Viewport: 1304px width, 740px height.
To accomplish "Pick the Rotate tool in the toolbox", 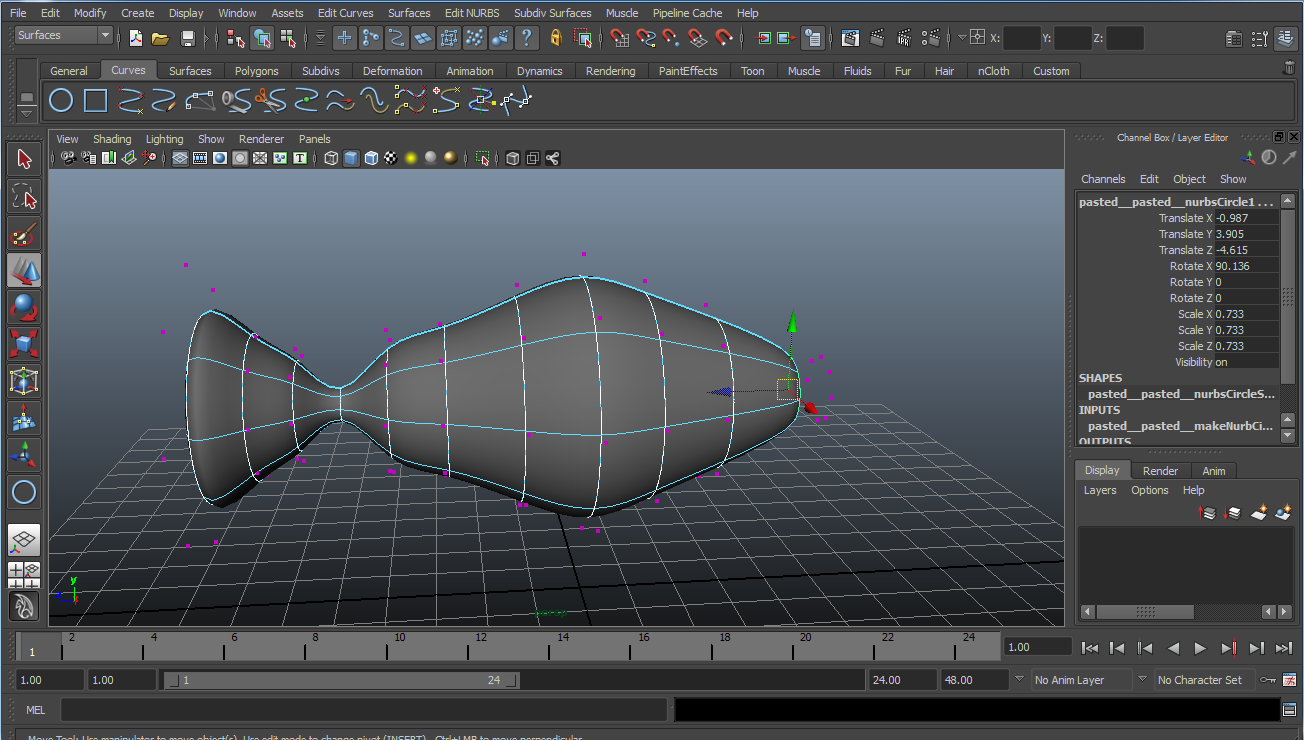I will 24,307.
